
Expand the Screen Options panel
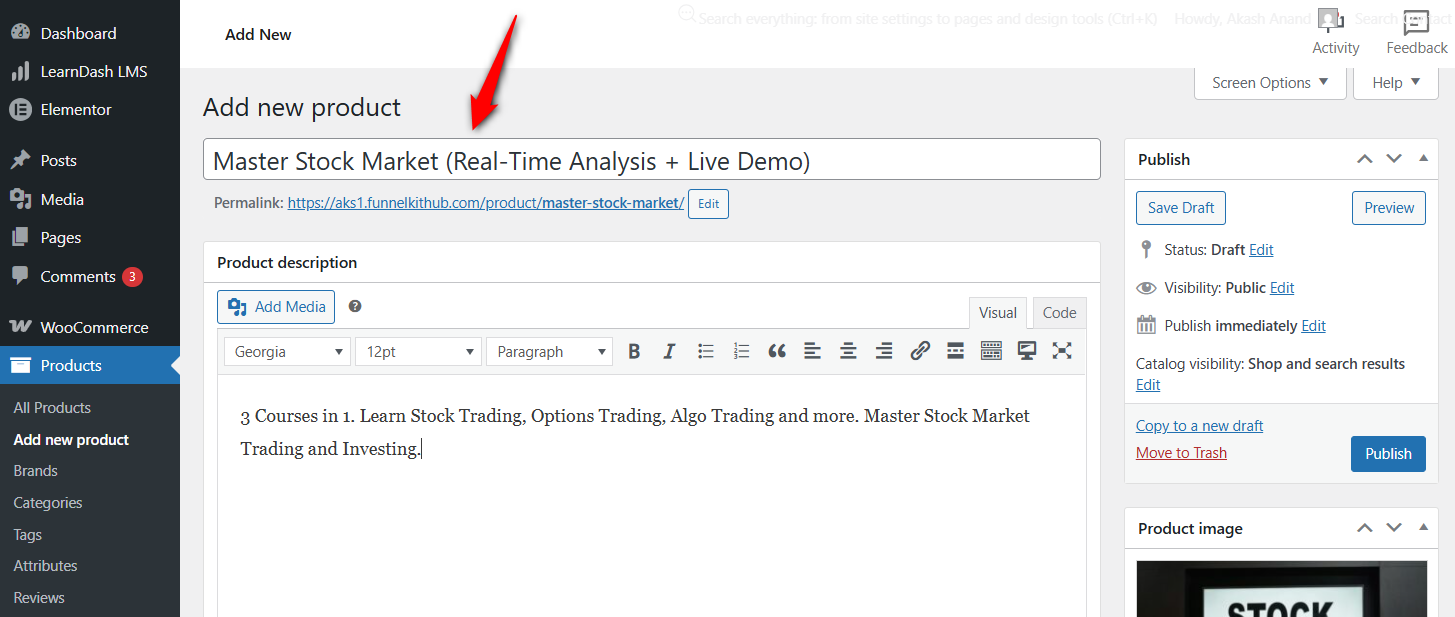click(x=1270, y=83)
